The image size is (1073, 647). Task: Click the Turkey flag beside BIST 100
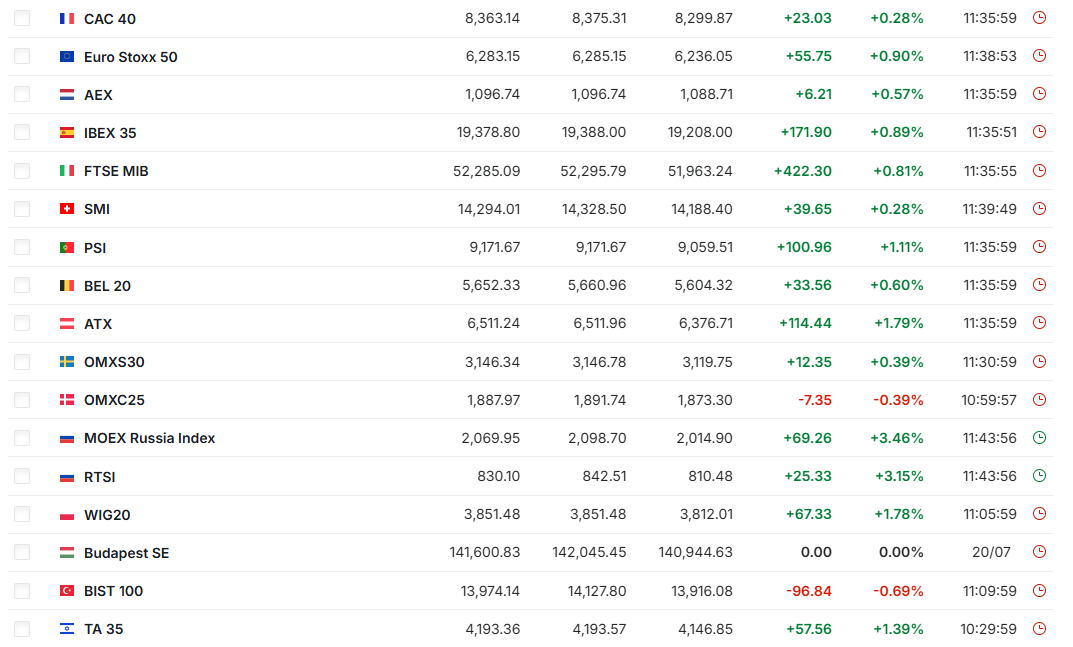point(66,590)
